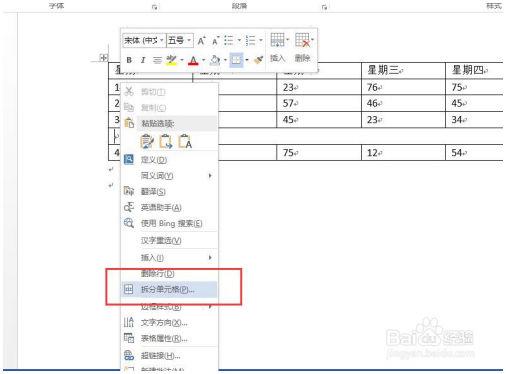
Task: Click the grow font size icon
Action: coord(201,41)
